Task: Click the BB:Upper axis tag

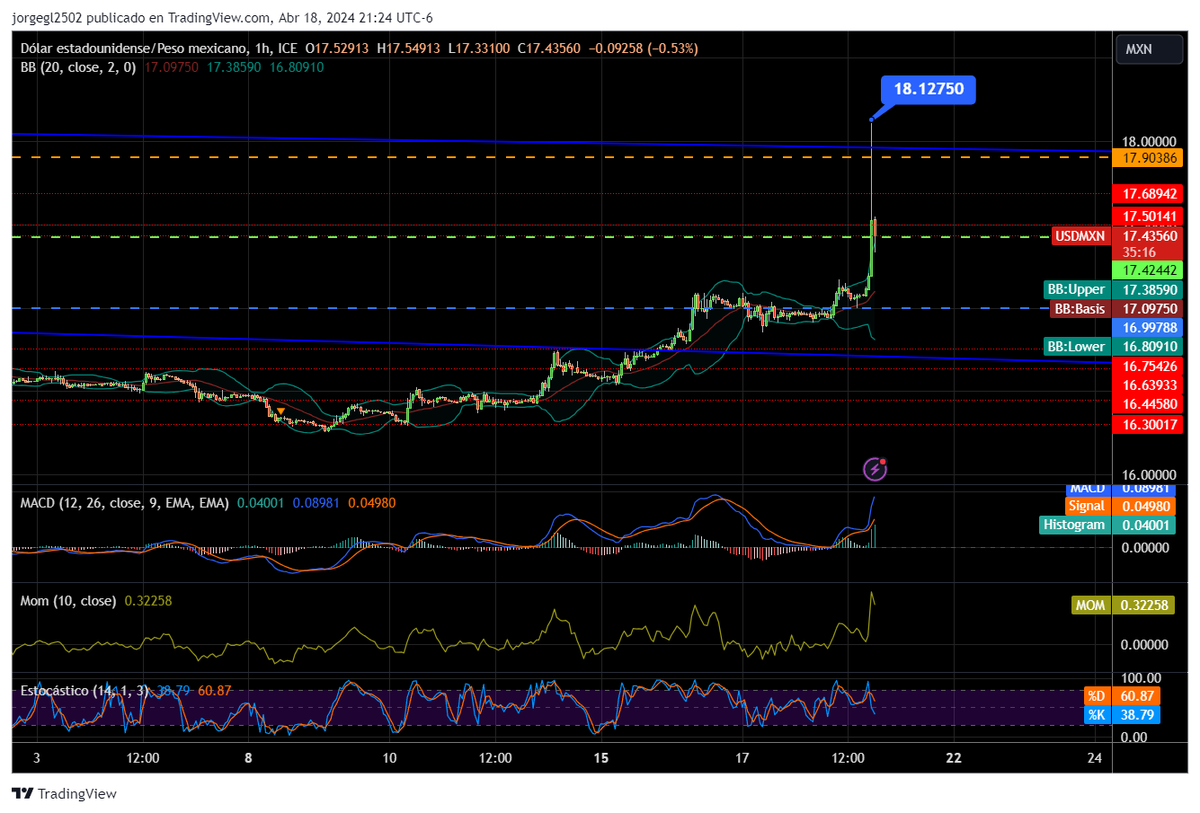Action: pos(1077,290)
